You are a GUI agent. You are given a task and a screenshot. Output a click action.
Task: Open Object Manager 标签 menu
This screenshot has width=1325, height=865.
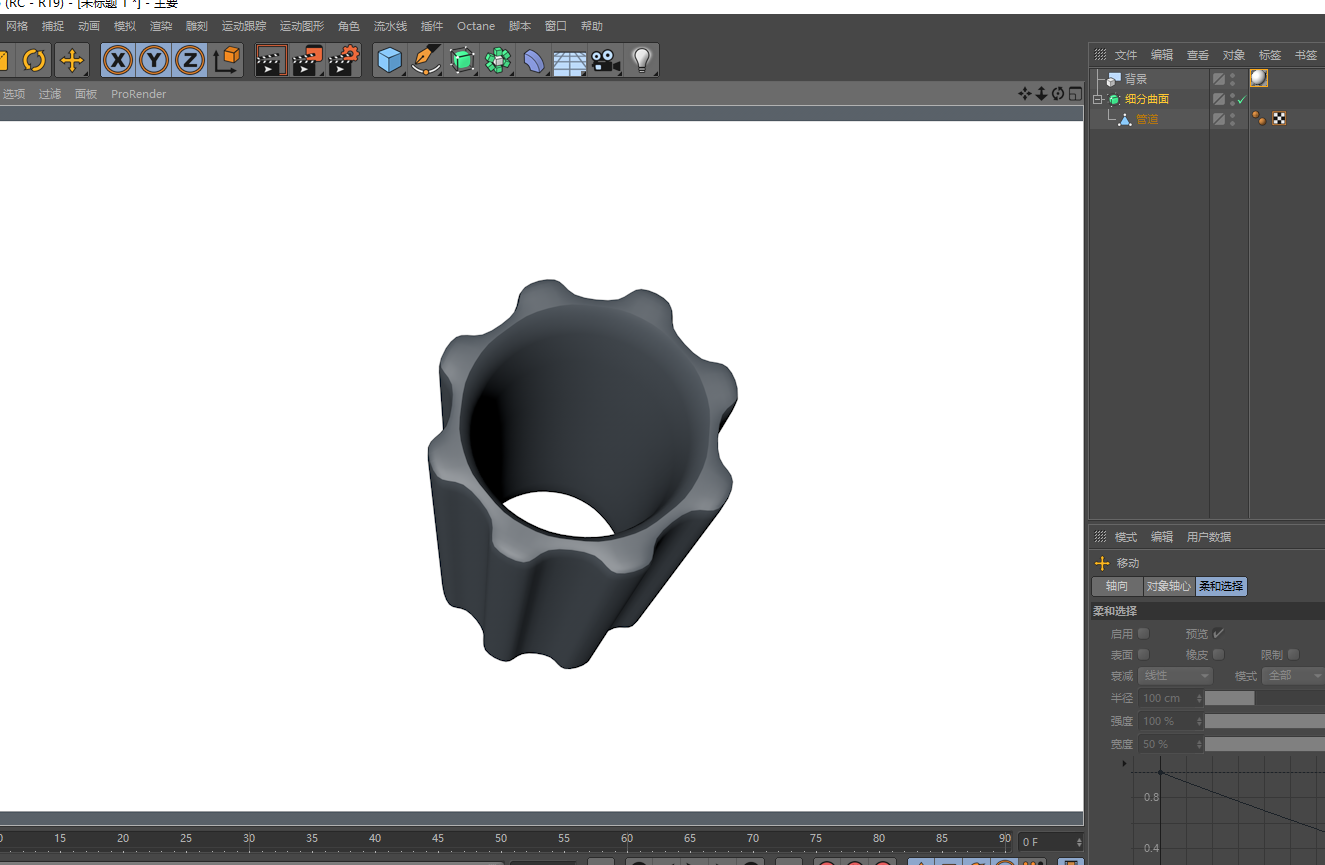[1270, 55]
